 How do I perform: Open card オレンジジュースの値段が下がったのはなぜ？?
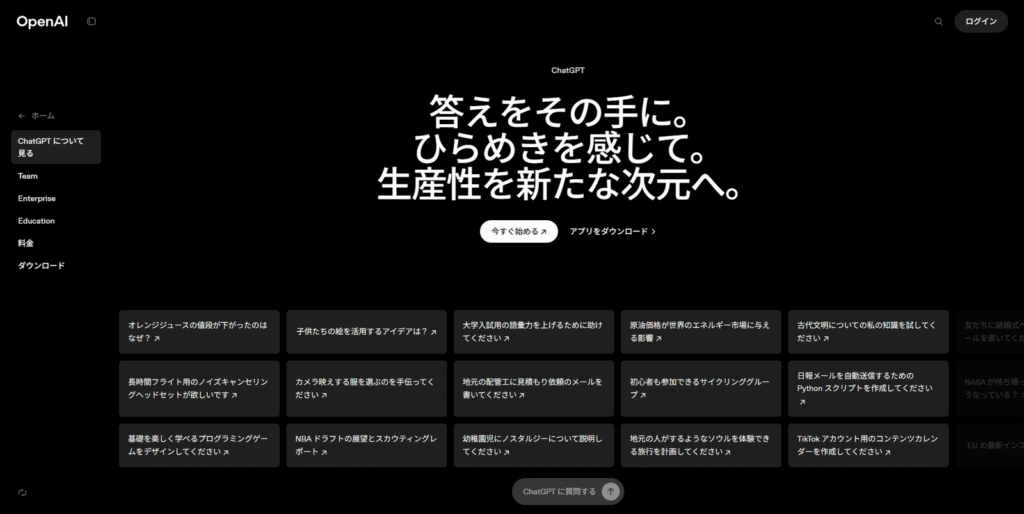pyautogui.click(x=199, y=332)
